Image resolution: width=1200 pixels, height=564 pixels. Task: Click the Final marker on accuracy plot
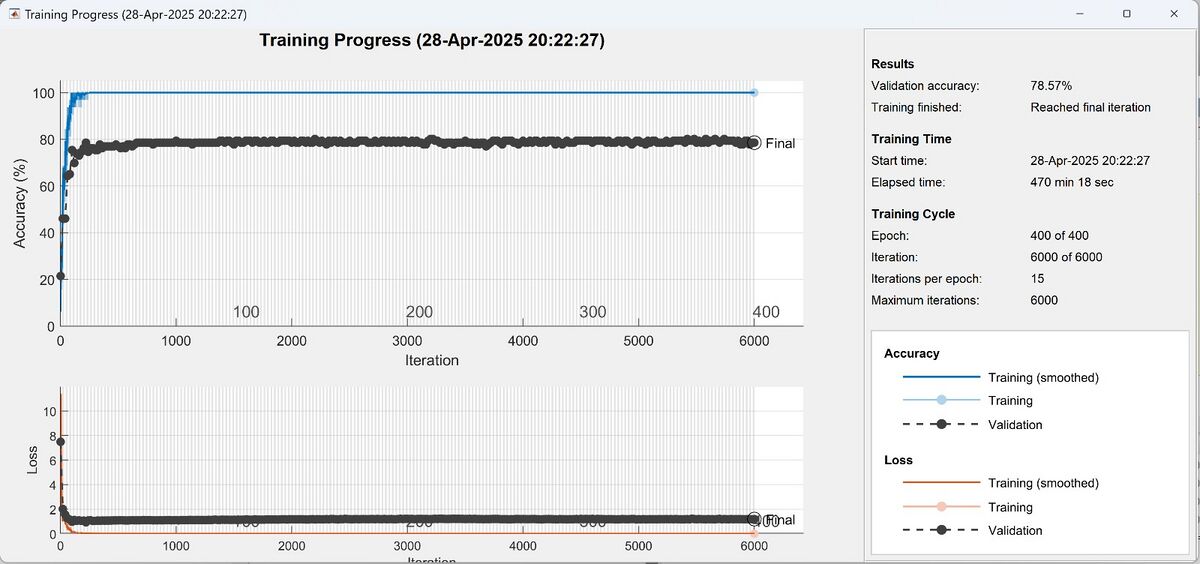click(754, 143)
